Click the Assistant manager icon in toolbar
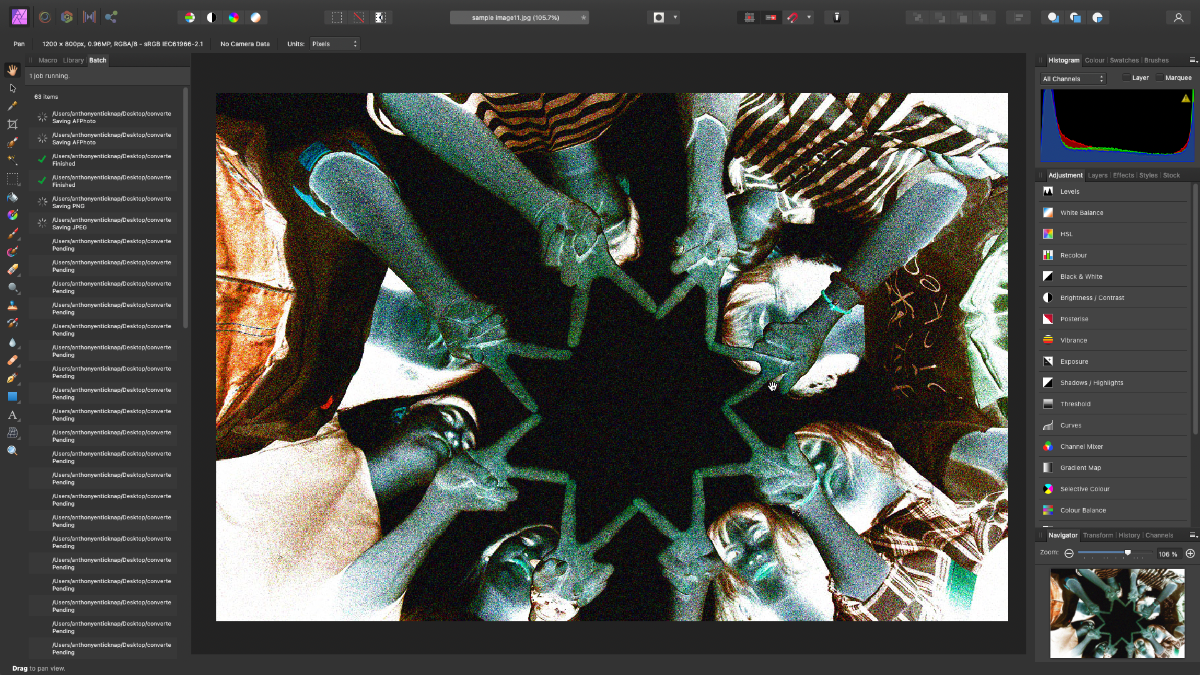Screen dimensions: 1200x675 point(837,17)
